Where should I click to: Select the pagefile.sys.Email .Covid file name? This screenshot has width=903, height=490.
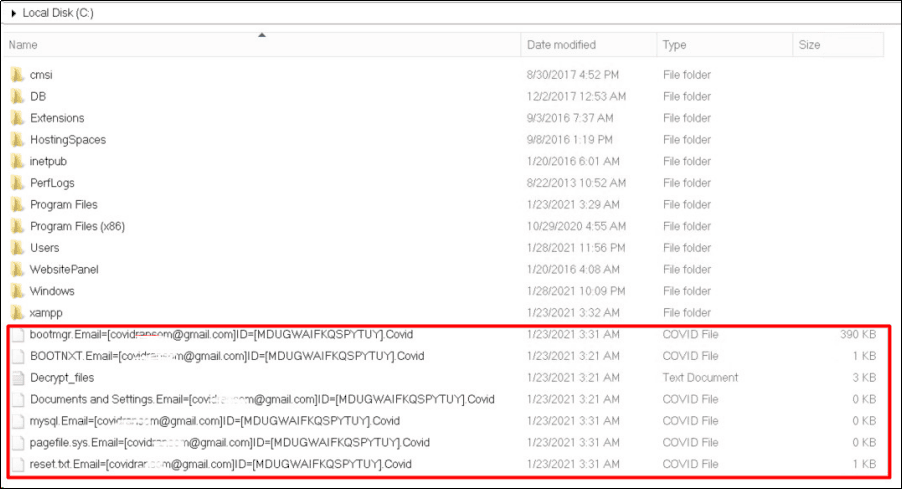pyautogui.click(x=230, y=443)
